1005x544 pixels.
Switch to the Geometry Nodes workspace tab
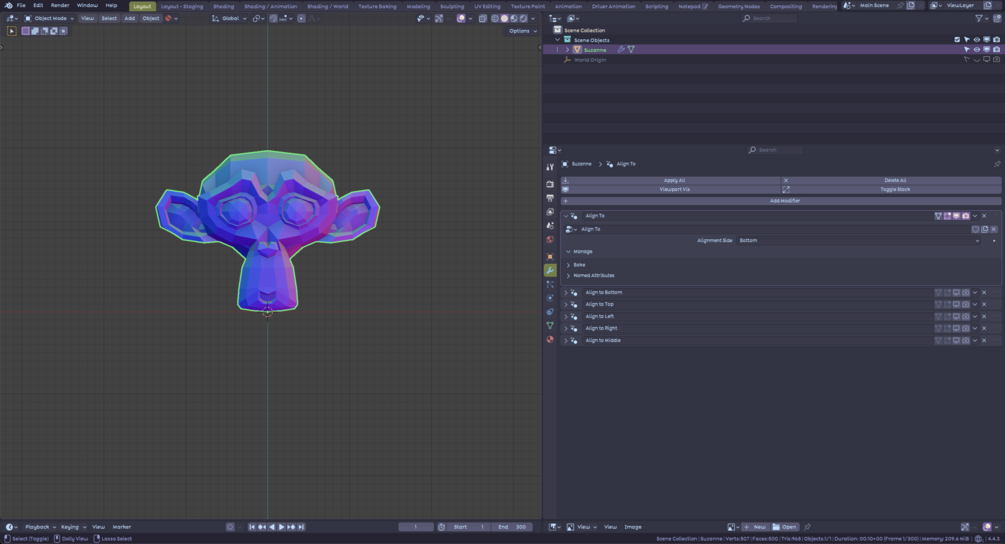click(x=738, y=6)
